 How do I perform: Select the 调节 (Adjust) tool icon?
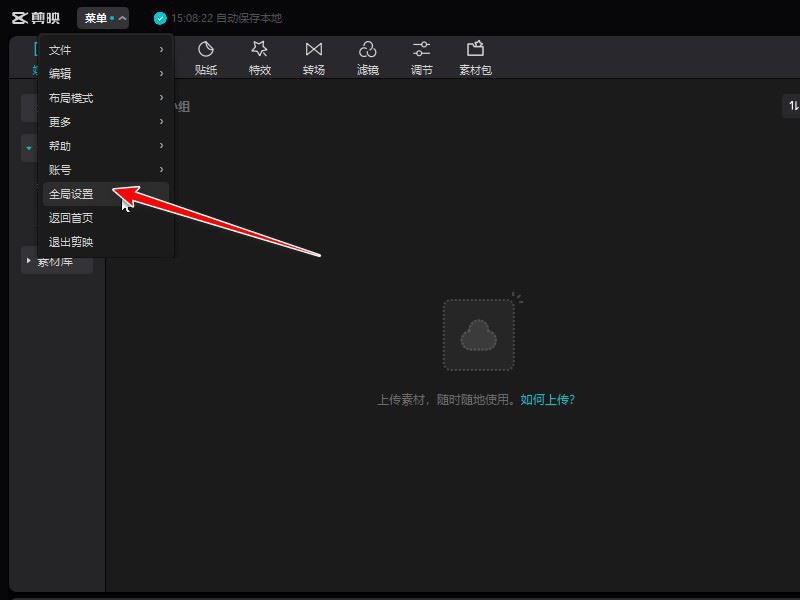pos(422,56)
